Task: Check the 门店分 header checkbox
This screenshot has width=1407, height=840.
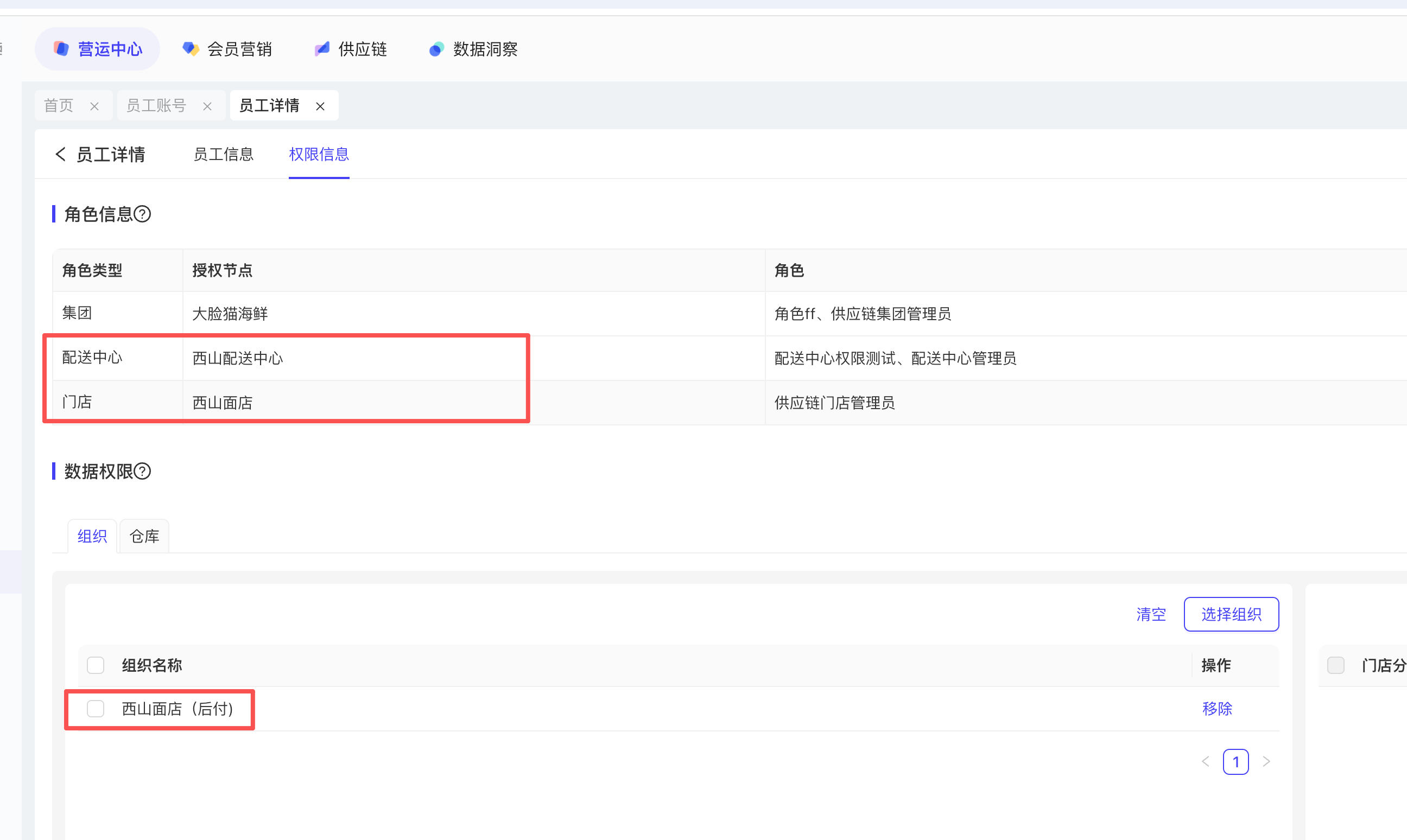Action: pos(1335,665)
